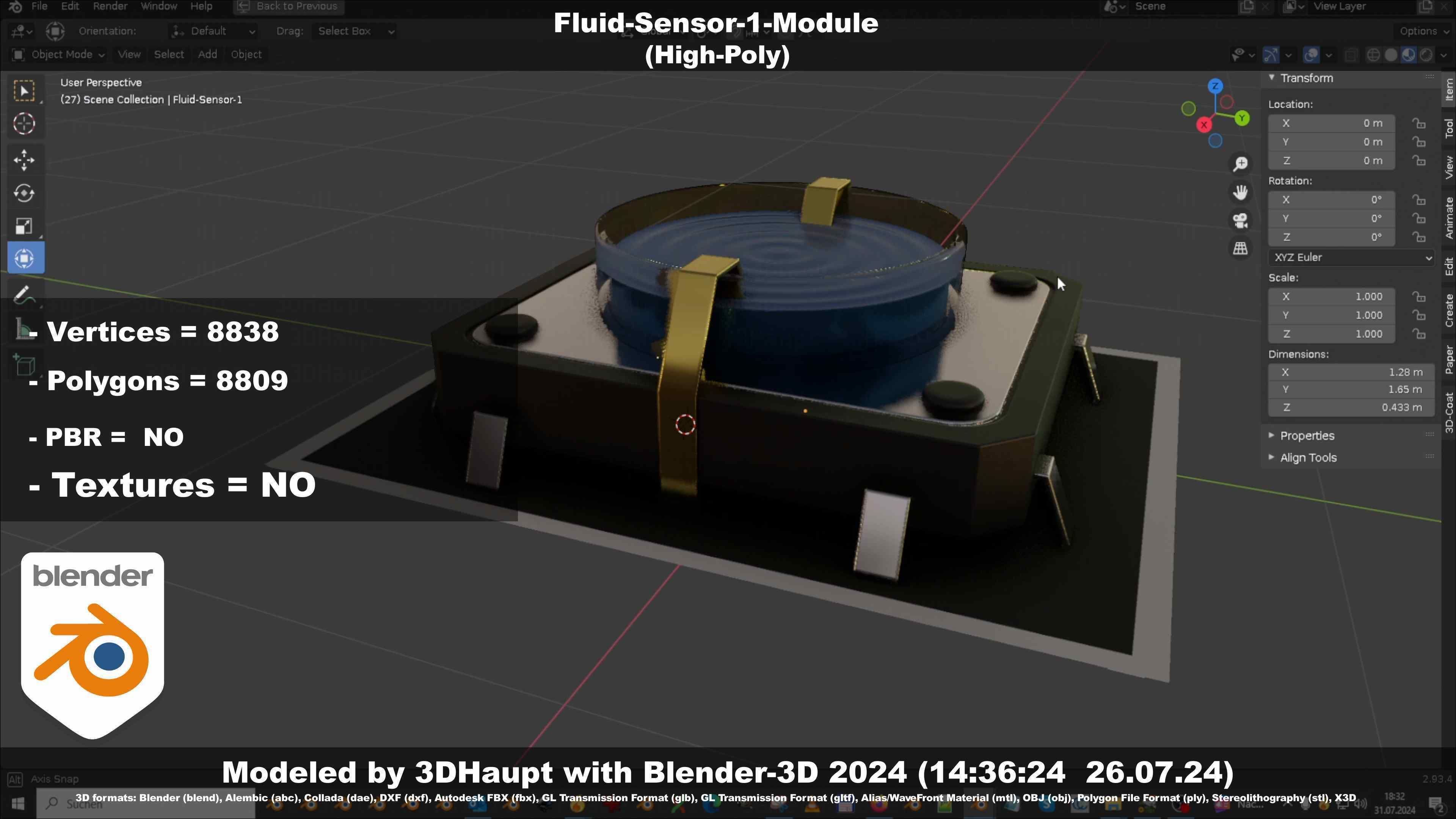Click Material Preview shading icon

[x=1409, y=55]
